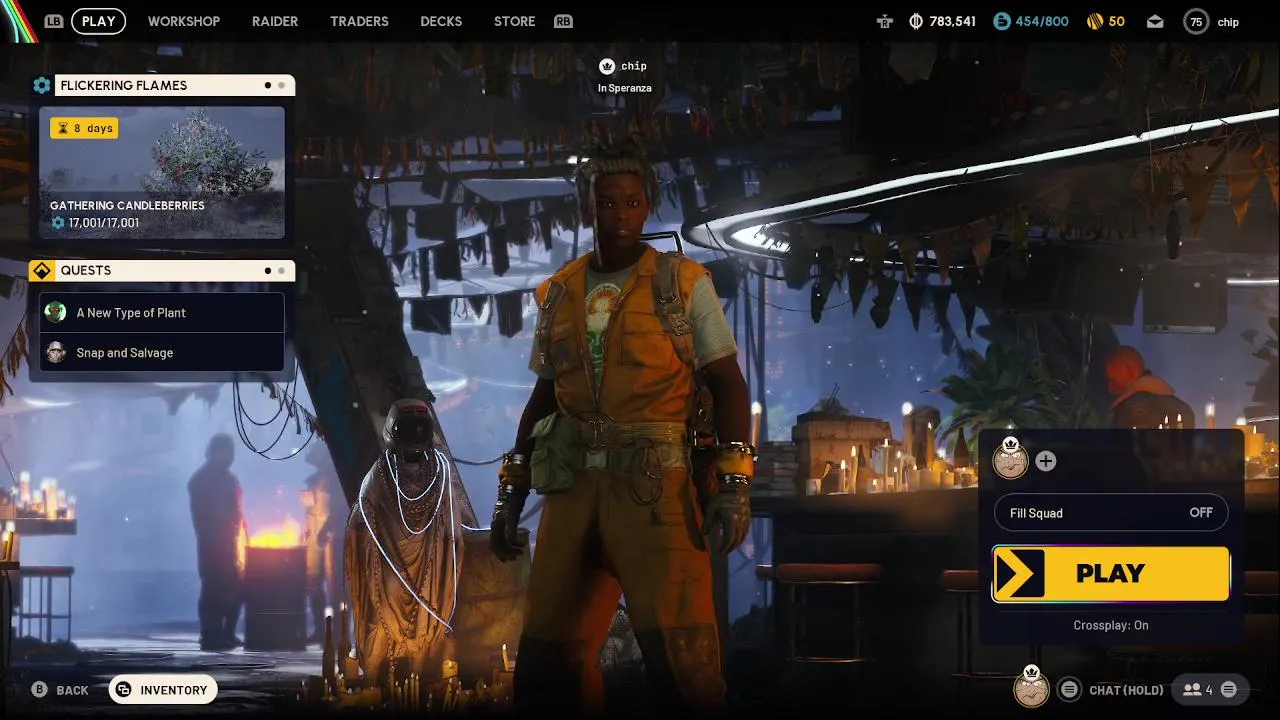Click the Crossplay: On text
The height and width of the screenshot is (720, 1280).
(1111, 625)
